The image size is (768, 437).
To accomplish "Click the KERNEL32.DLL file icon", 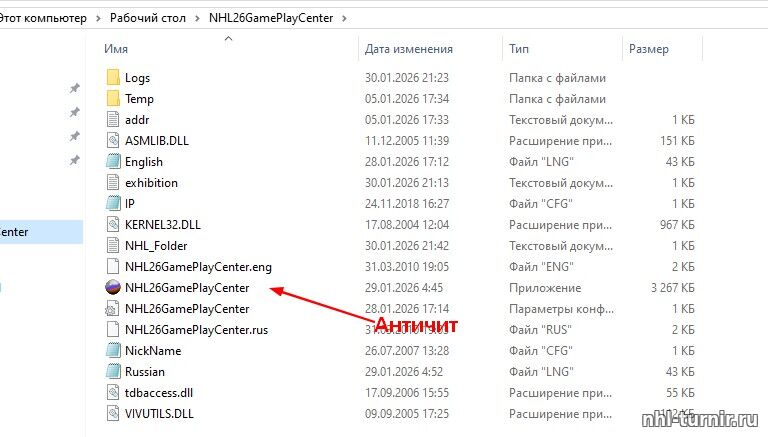I will (112, 225).
